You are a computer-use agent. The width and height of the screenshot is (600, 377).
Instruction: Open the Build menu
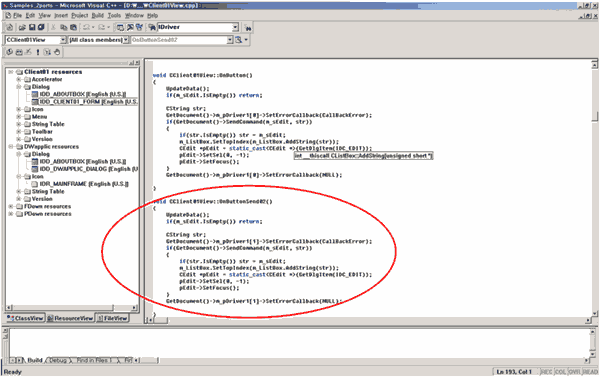[98, 15]
